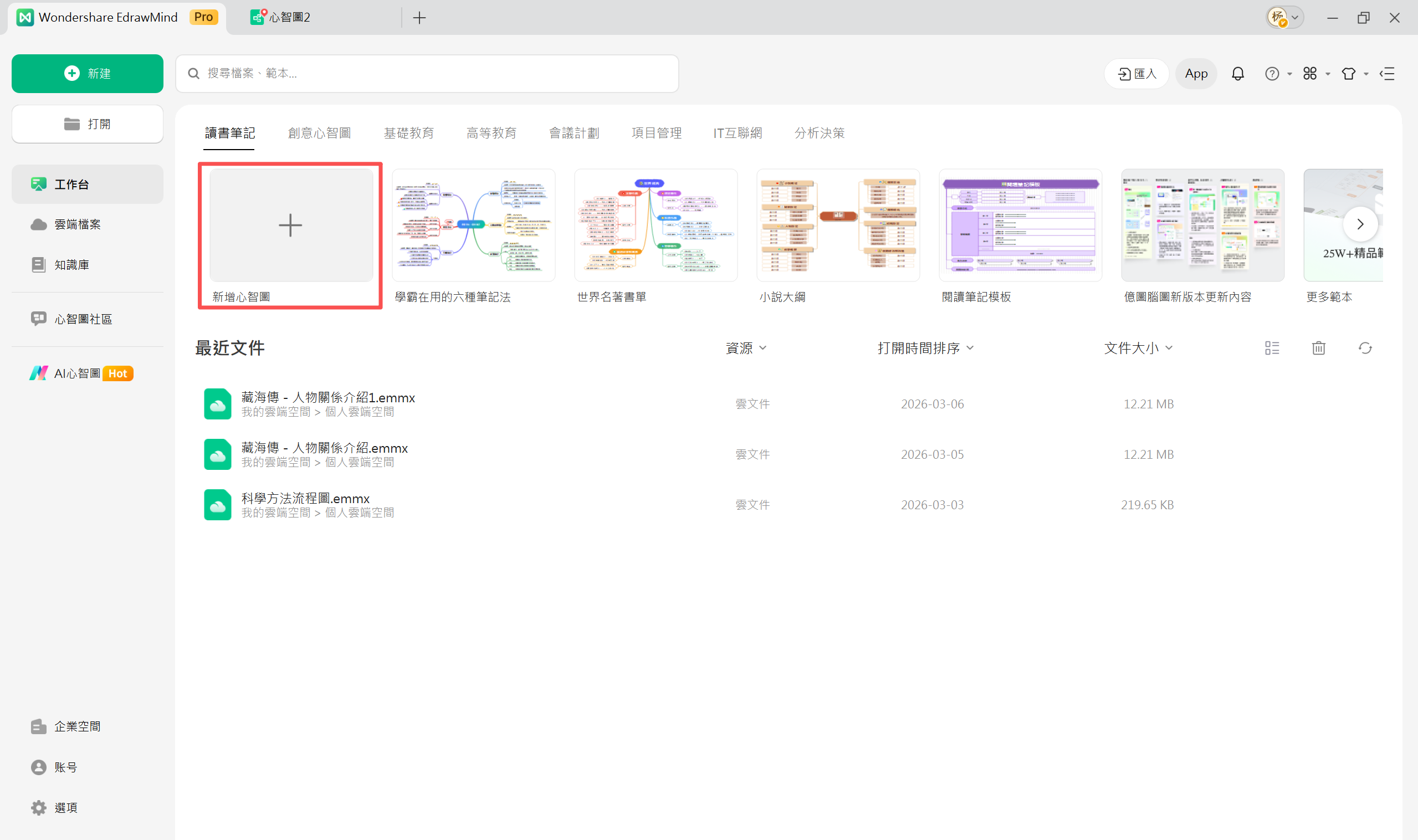Screen dimensions: 1418x840
Task: Click the shirt skin theme icon
Action: tap(1348, 74)
